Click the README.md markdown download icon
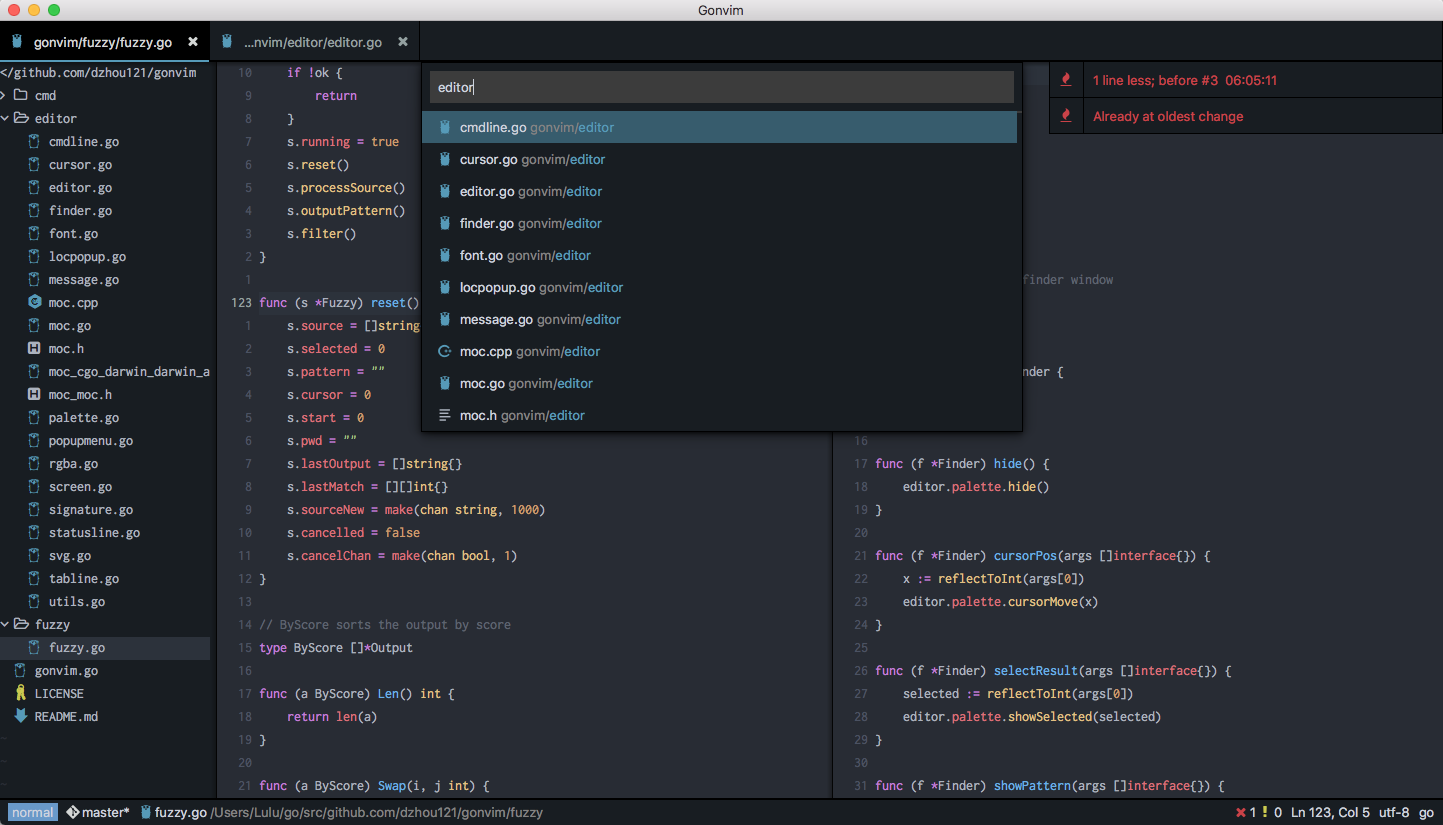The width and height of the screenshot is (1443, 825). (20, 716)
